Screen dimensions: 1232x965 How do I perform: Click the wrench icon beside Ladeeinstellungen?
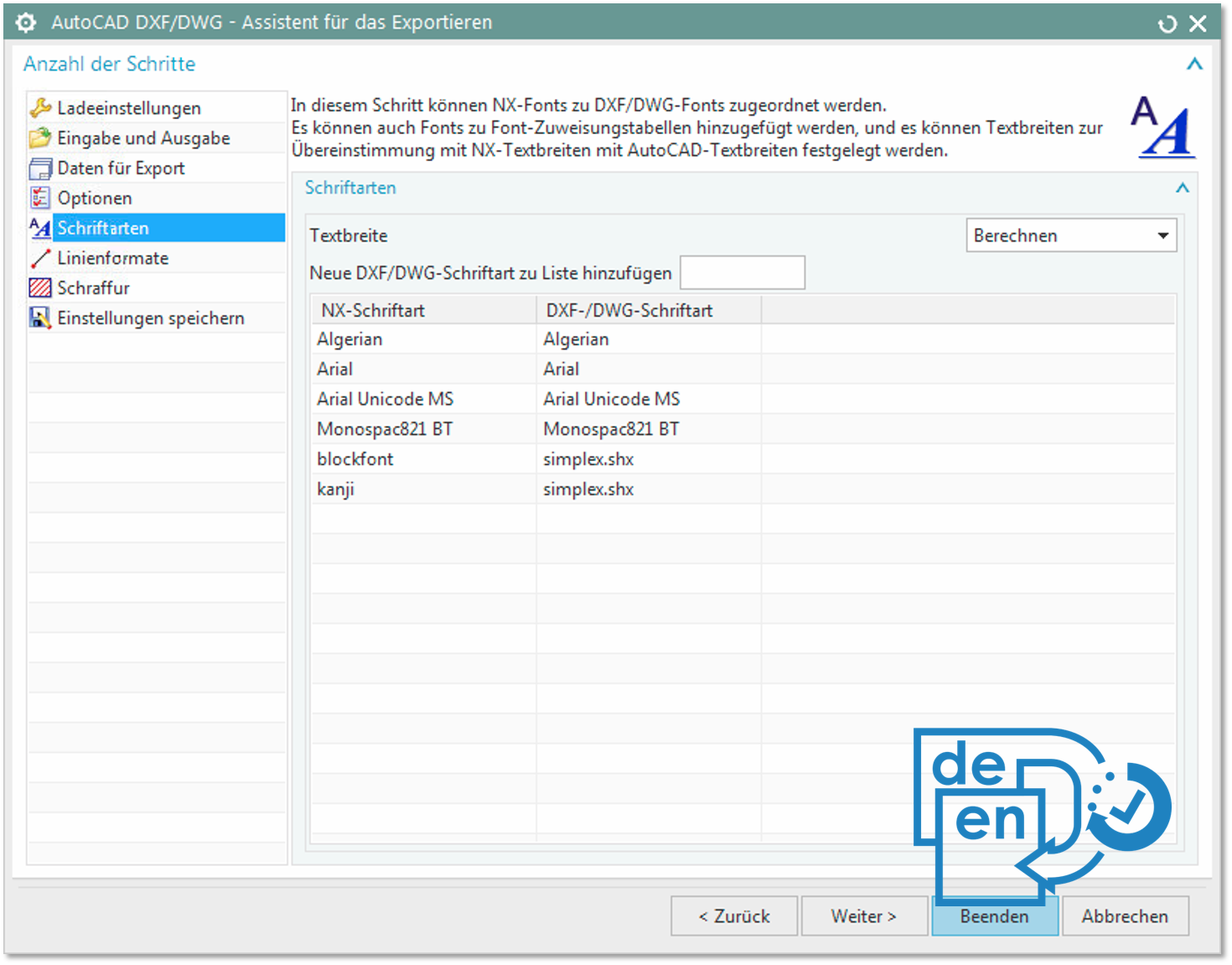pyautogui.click(x=40, y=108)
